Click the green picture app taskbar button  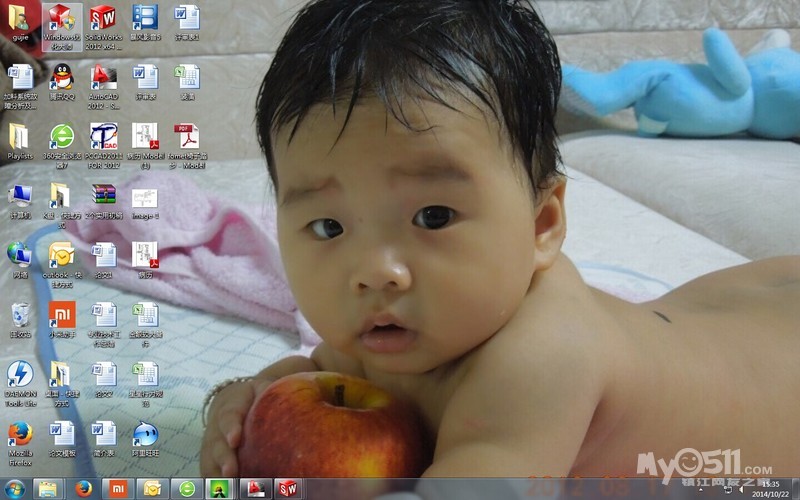(220, 489)
